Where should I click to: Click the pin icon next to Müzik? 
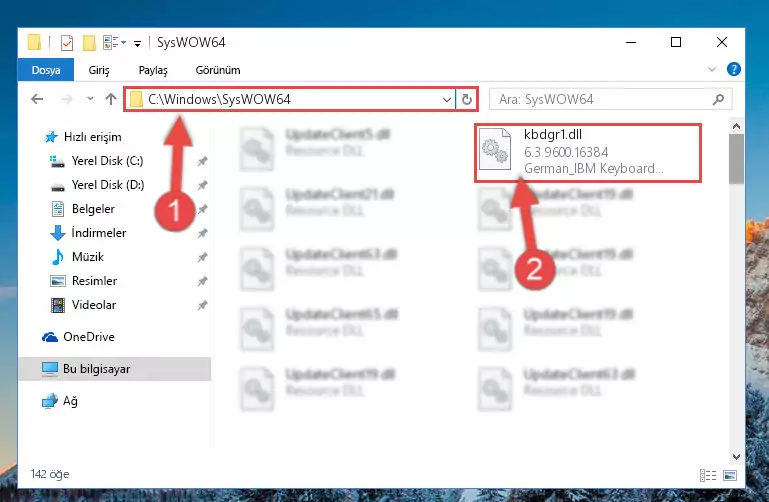202,257
